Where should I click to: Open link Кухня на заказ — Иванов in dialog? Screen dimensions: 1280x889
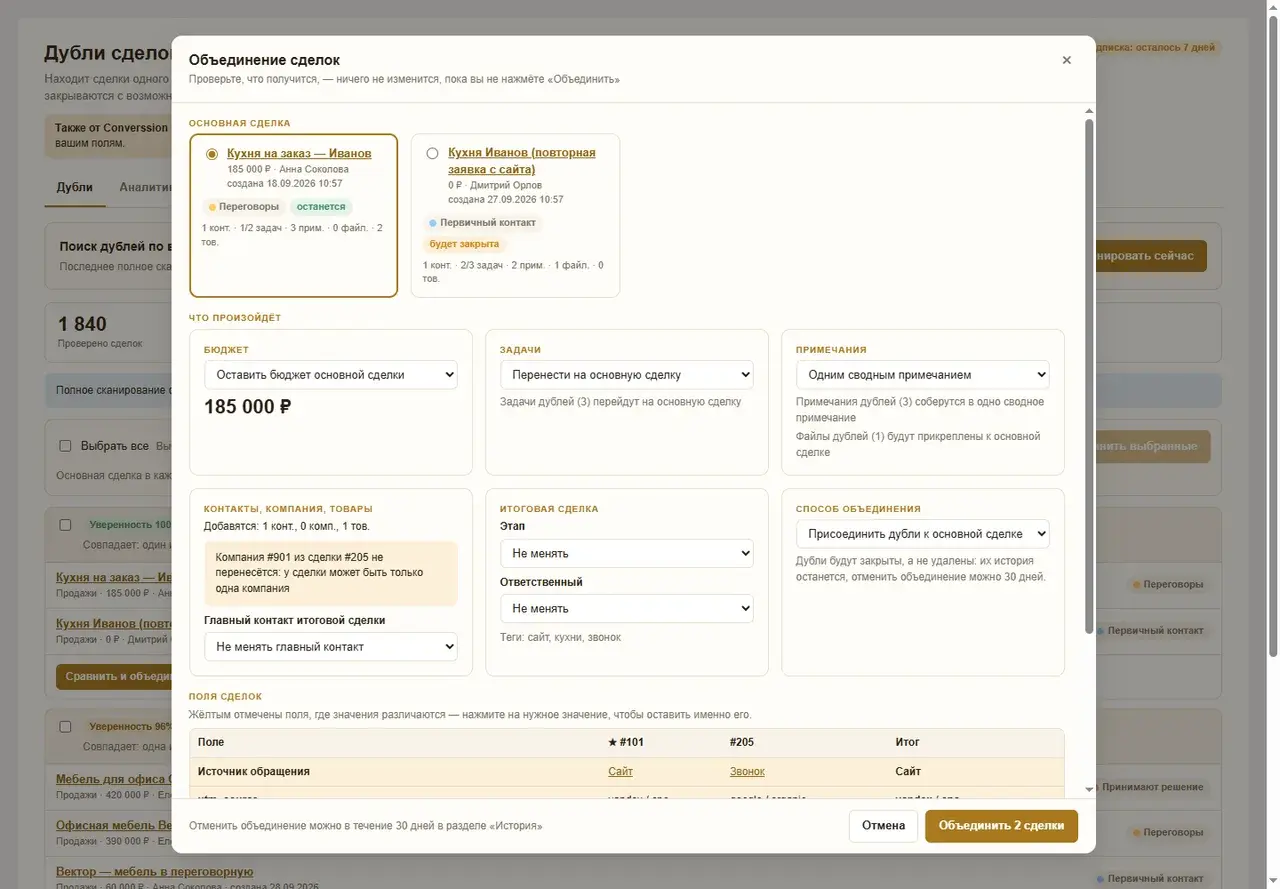coord(299,153)
